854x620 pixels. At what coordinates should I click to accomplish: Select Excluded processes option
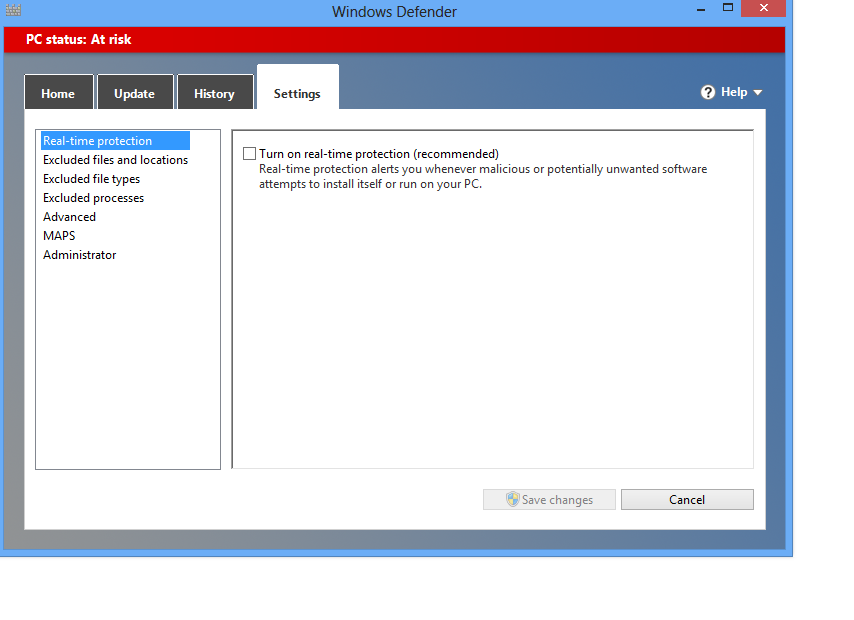[94, 198]
